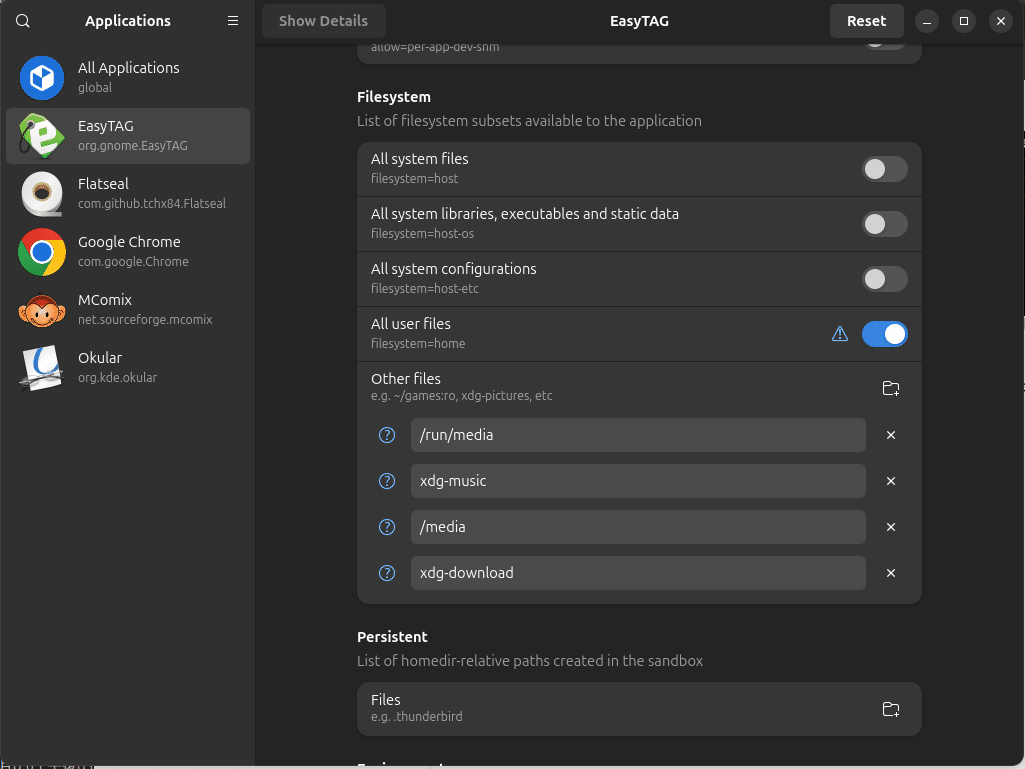The image size is (1025, 769).
Task: Toggle All system libraries, executables and static data
Action: click(884, 224)
